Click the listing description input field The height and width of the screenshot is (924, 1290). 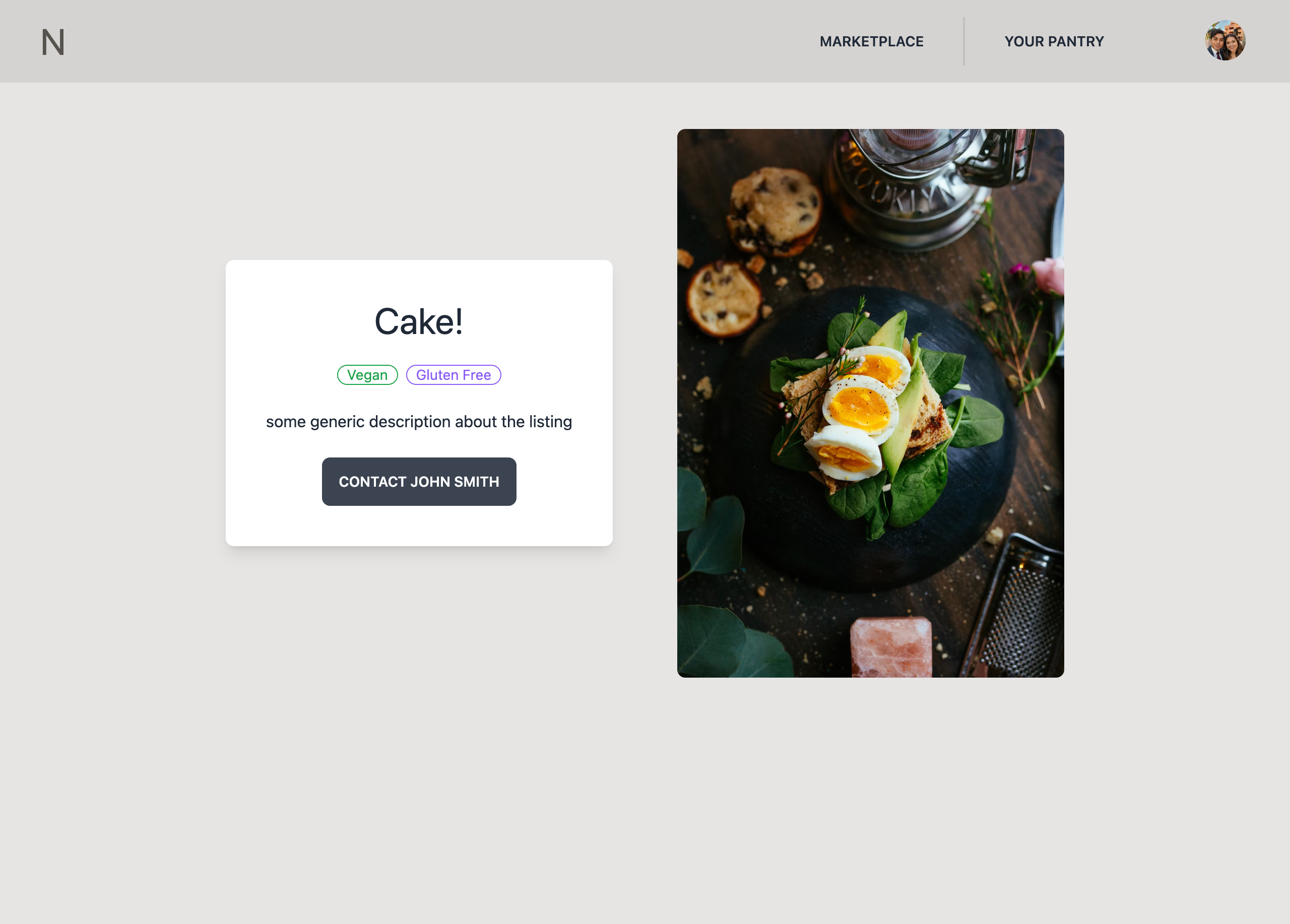click(418, 421)
